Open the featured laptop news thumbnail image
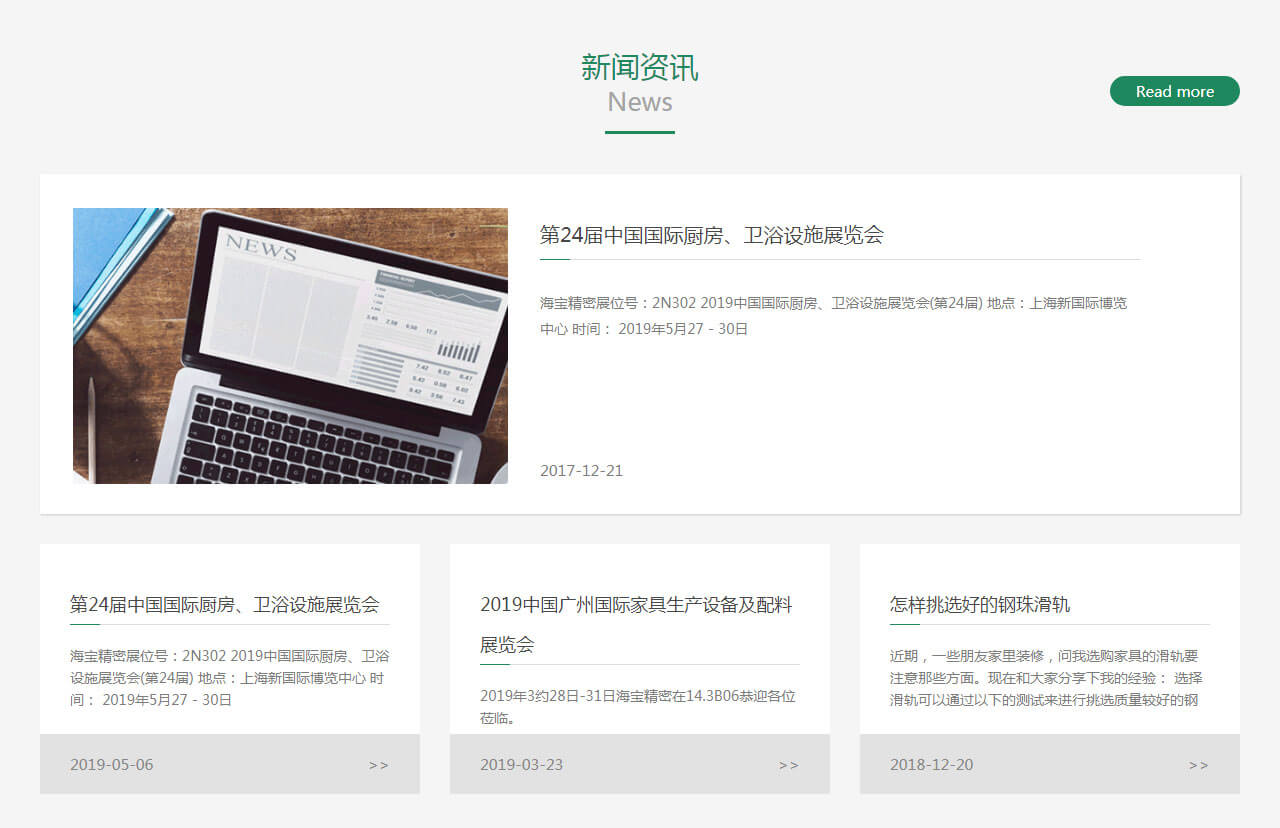1280x828 pixels. (x=290, y=345)
